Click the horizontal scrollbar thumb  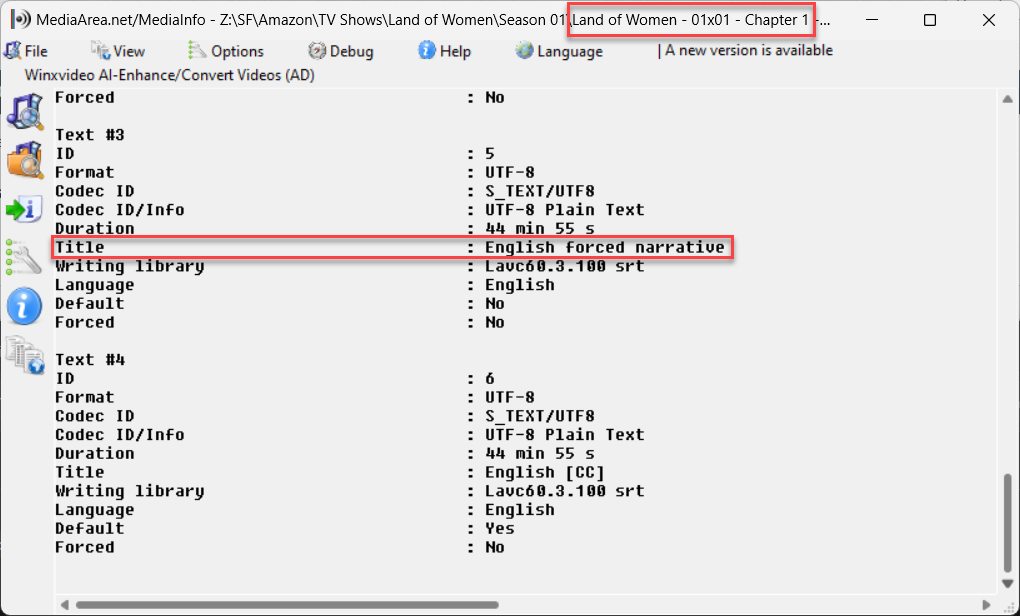pyautogui.click(x=287, y=605)
